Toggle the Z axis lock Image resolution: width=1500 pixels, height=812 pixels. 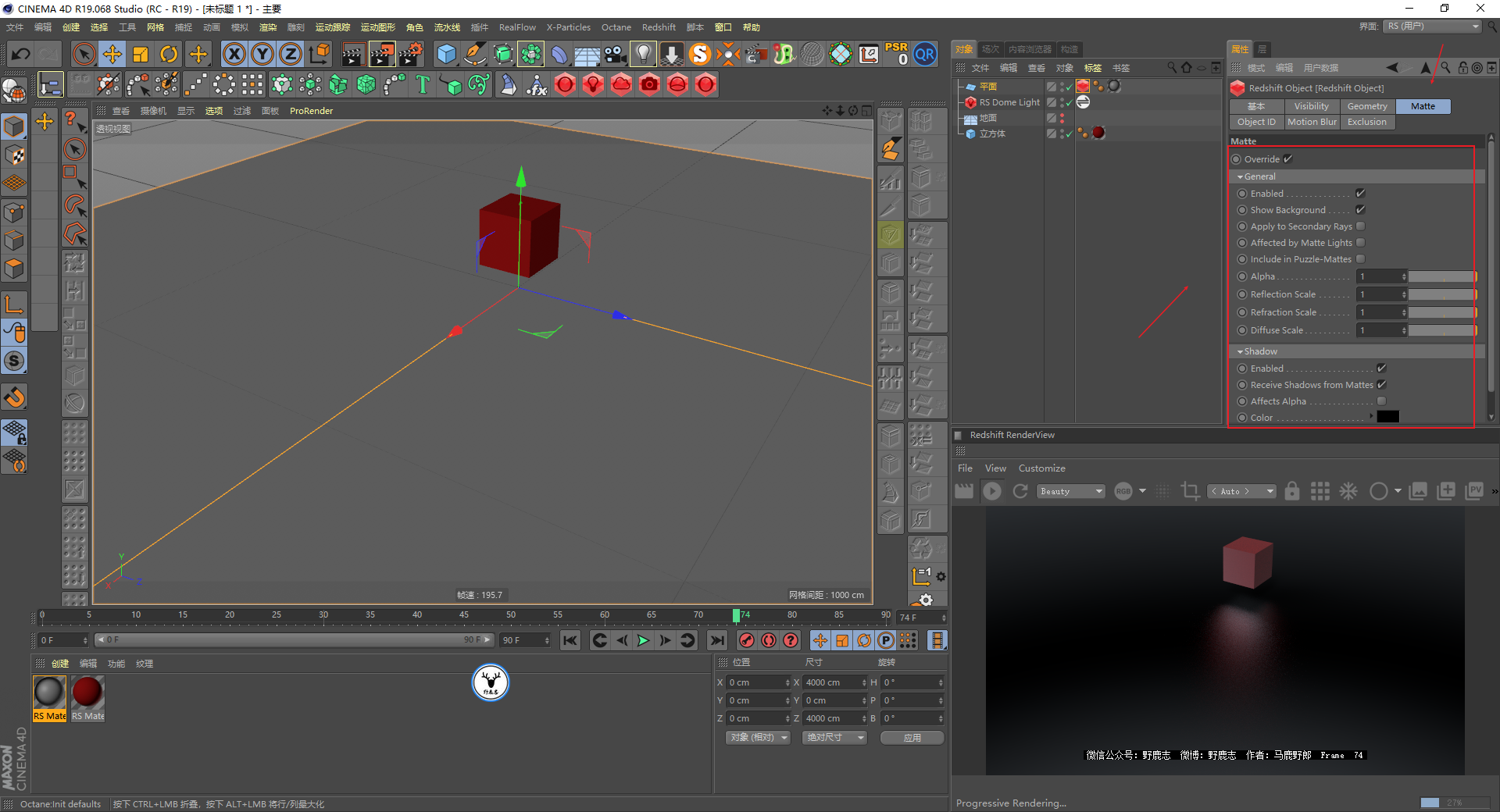point(291,54)
